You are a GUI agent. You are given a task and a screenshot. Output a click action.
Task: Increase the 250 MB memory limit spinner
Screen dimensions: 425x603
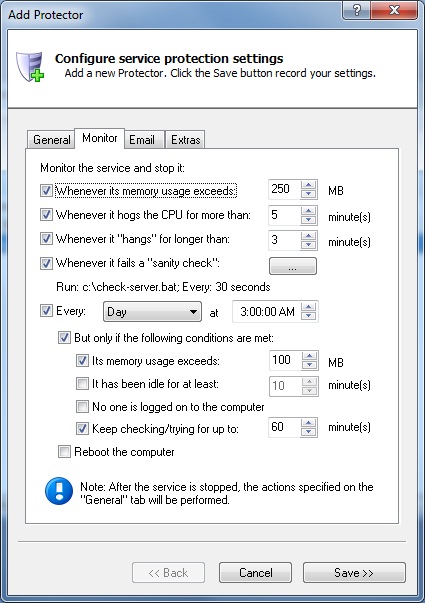click(x=308, y=185)
